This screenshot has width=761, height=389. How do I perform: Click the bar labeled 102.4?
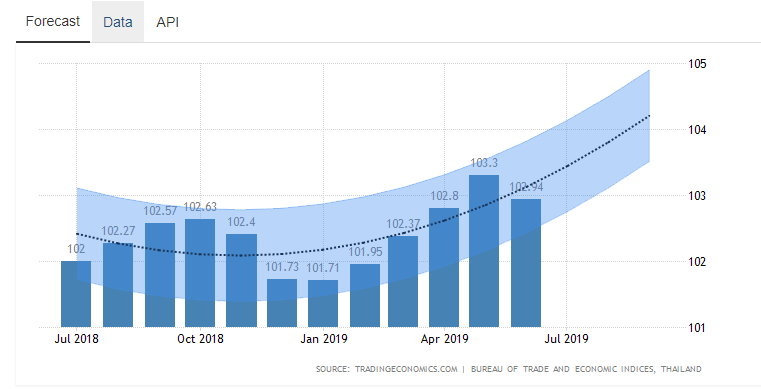pyautogui.click(x=242, y=280)
